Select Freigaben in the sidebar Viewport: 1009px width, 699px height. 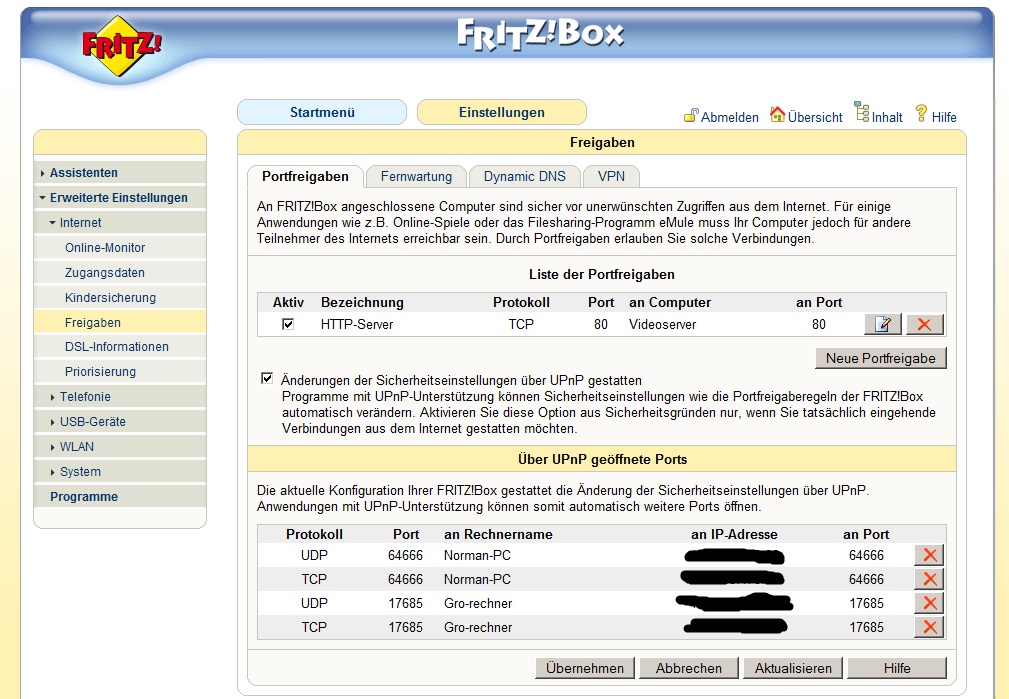[120, 322]
